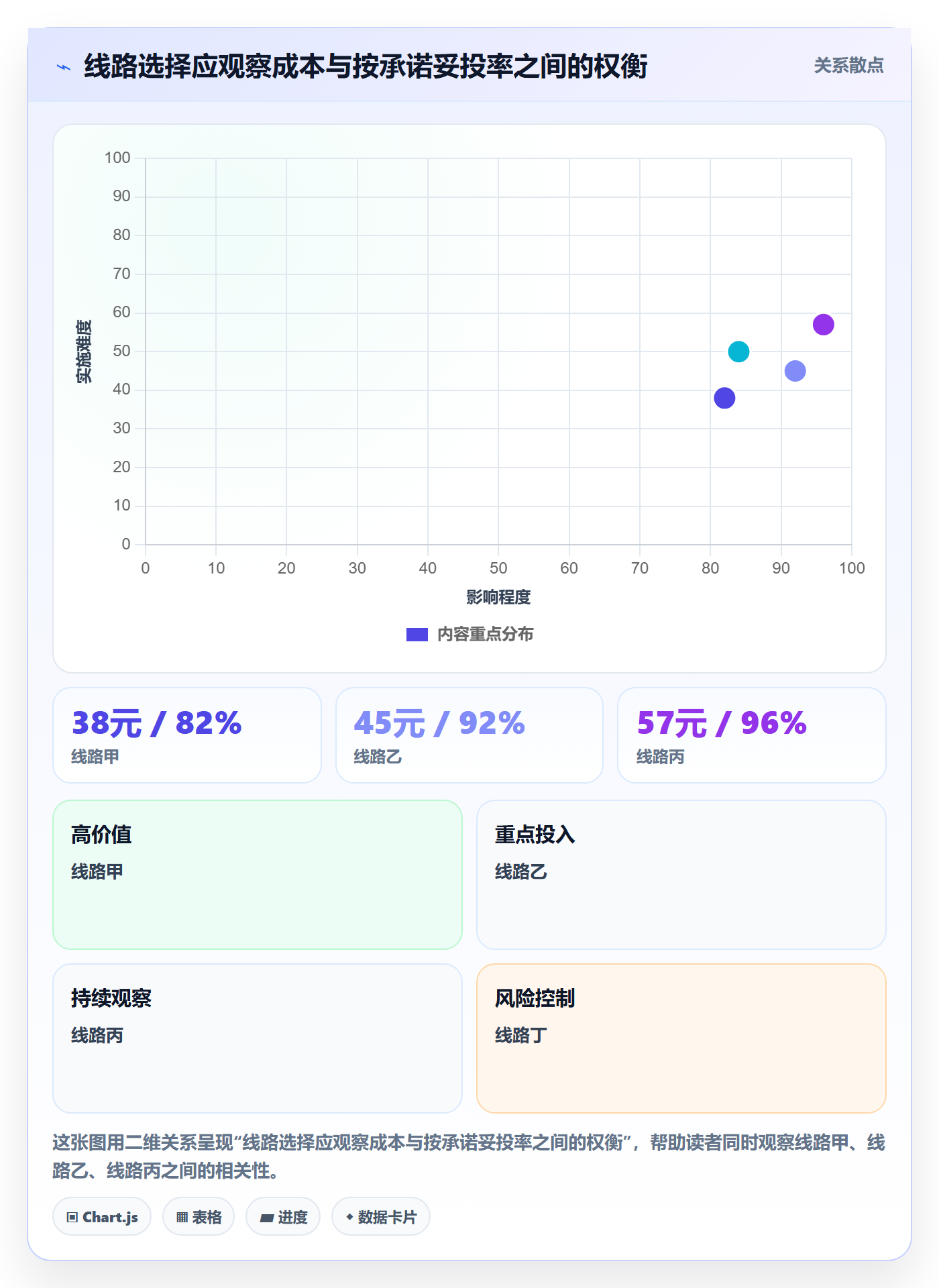This screenshot has height=1288, width=939.
Task: Click the 进度 tag chip
Action: (x=283, y=1217)
